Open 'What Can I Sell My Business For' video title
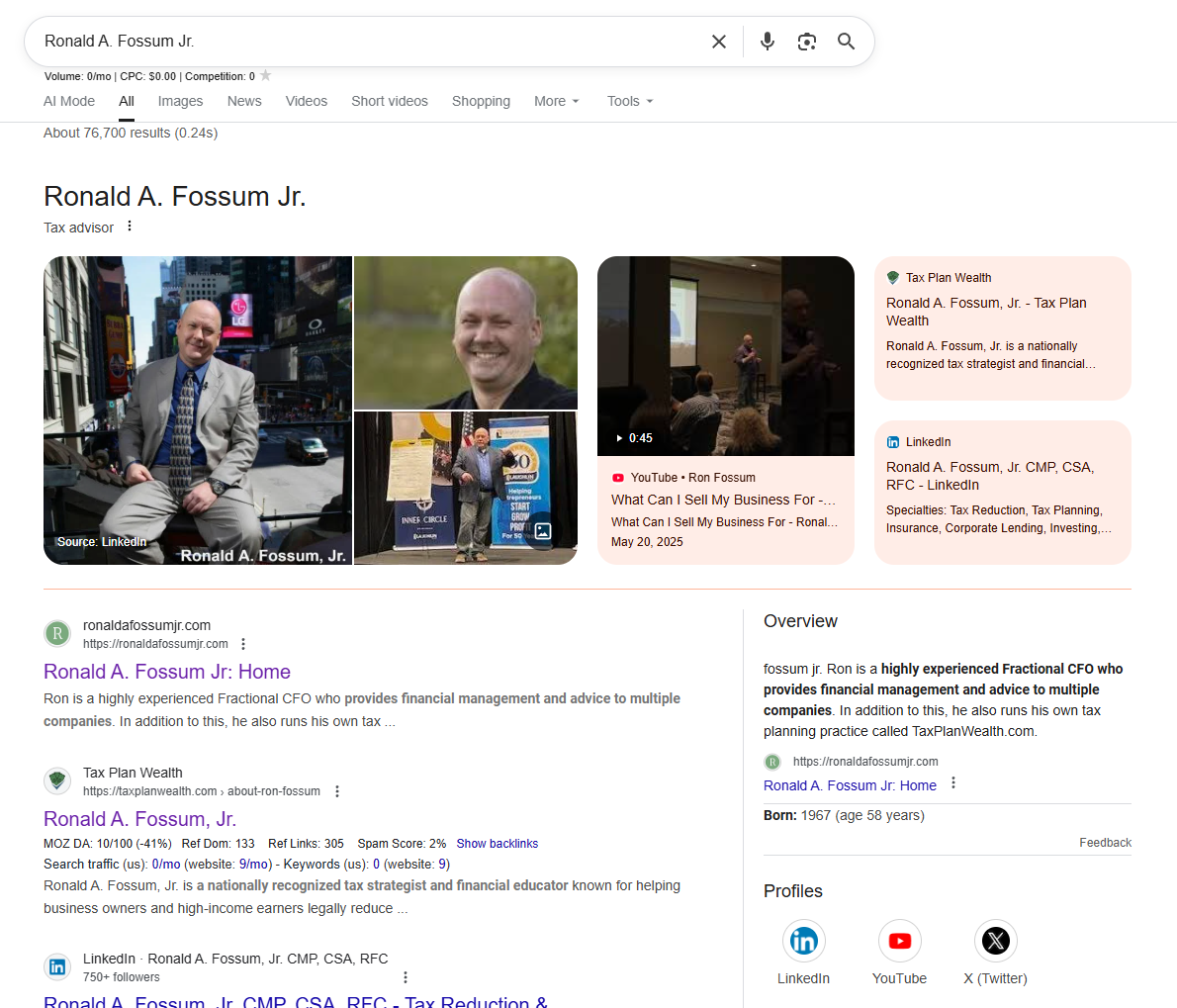Screen dimensions: 1177x1008 pos(723,500)
